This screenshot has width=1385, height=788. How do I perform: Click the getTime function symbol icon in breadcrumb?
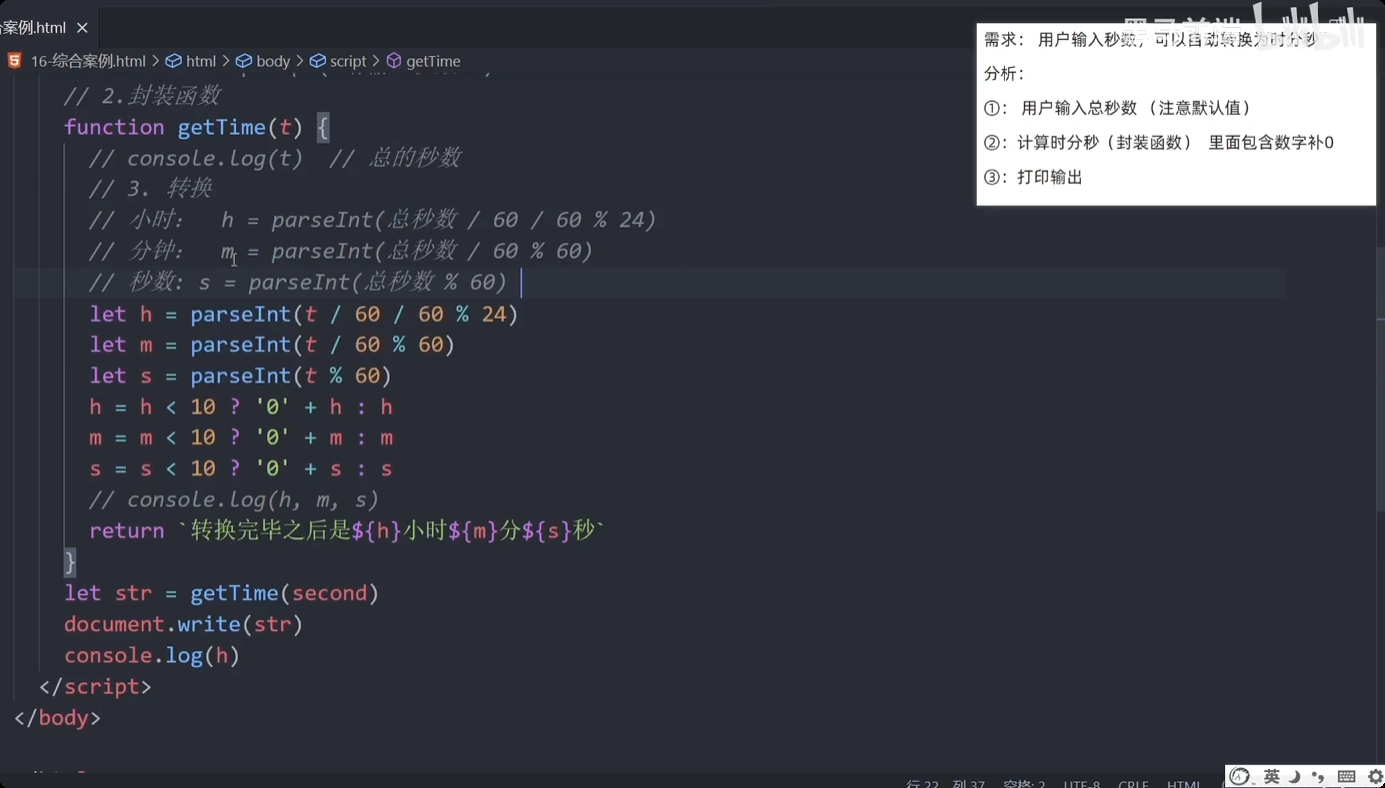pyautogui.click(x=394, y=61)
